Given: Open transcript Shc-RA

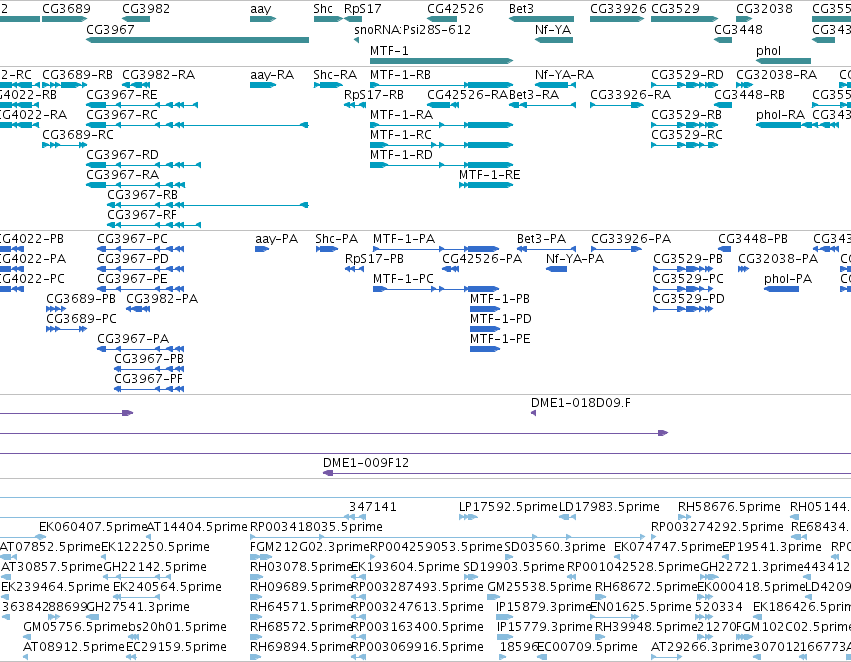Looking at the screenshot, I should 328,85.
